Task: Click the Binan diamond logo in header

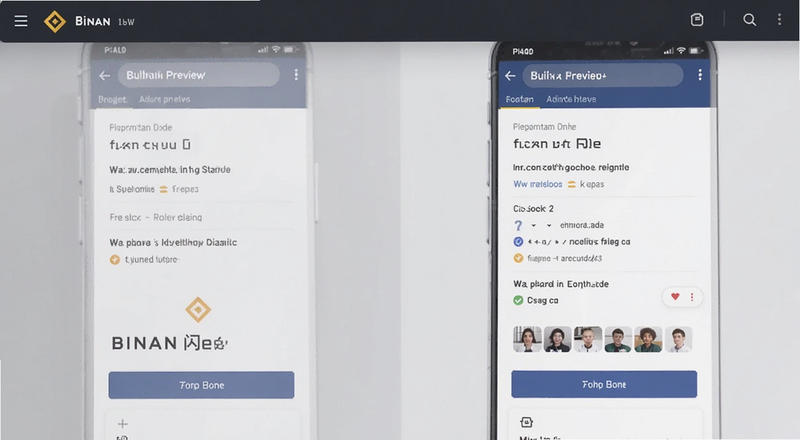Action: tap(55, 21)
